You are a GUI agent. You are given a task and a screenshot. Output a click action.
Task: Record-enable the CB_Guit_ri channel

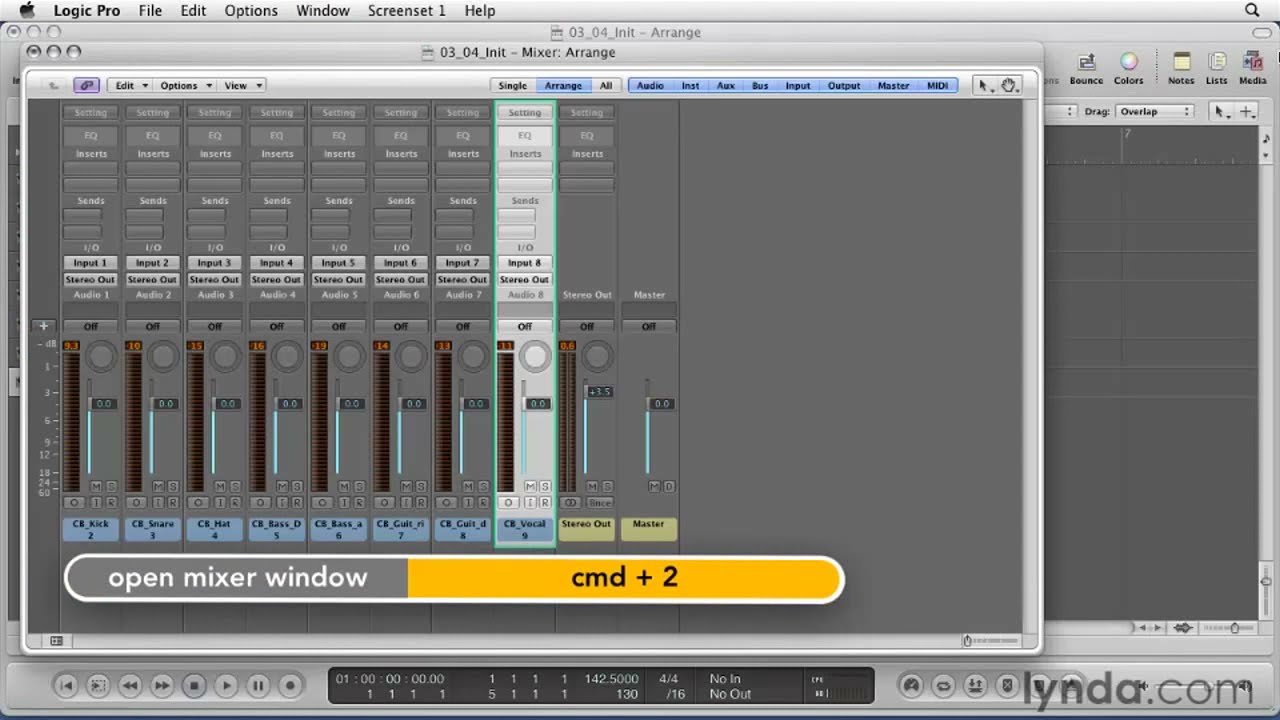click(x=421, y=502)
